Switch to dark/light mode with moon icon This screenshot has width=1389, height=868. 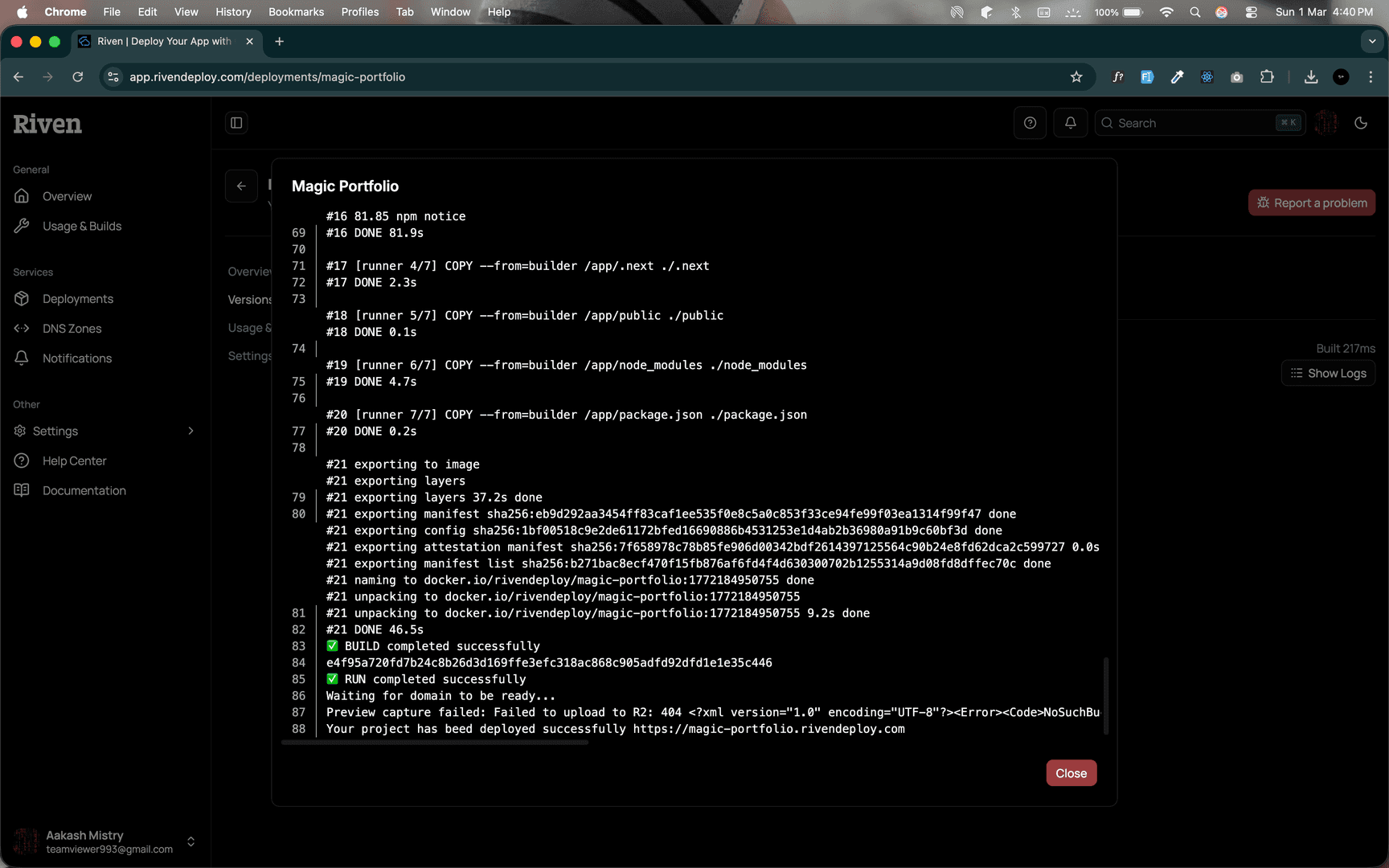click(1360, 122)
